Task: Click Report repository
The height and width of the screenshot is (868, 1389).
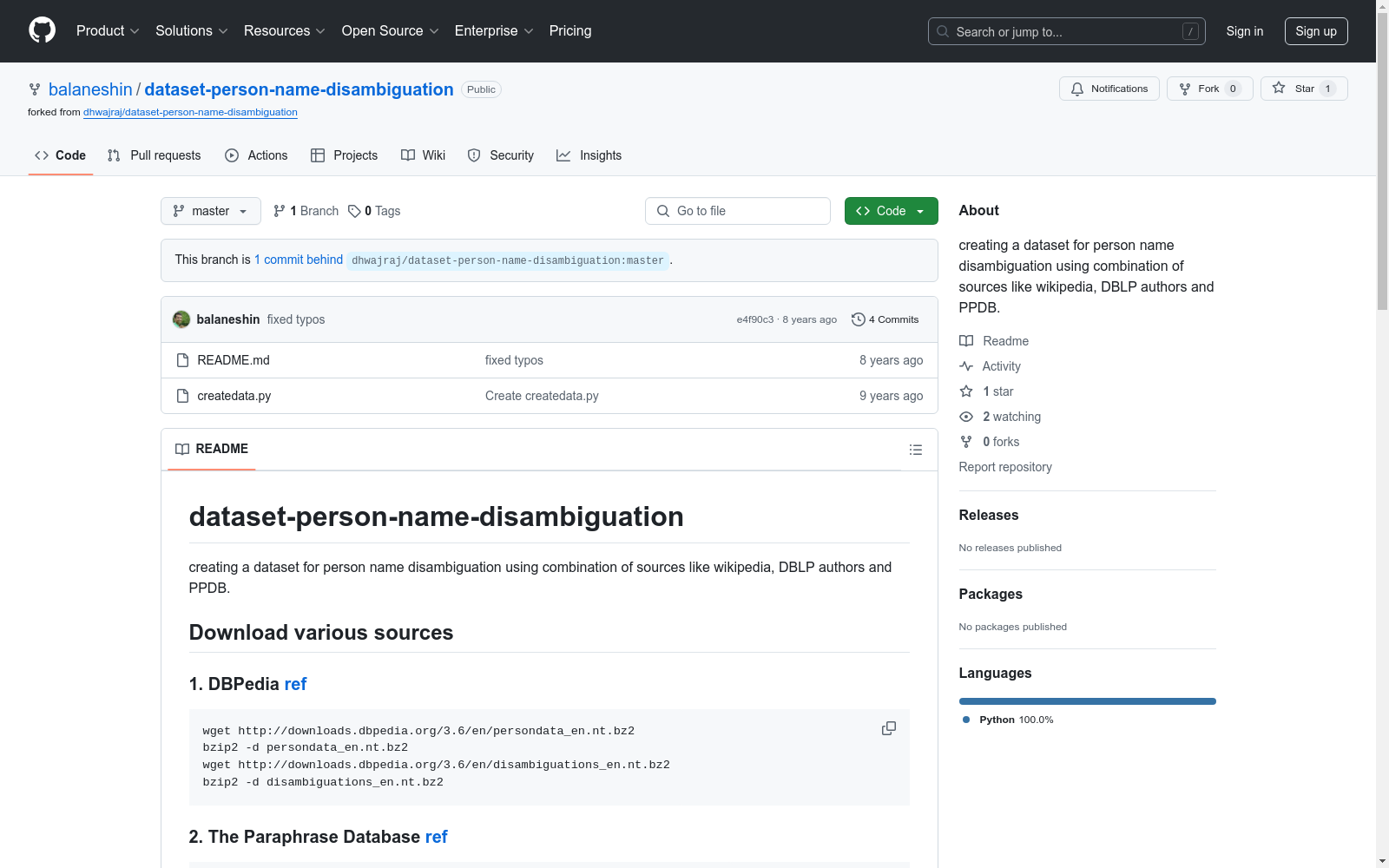Action: [x=1005, y=467]
